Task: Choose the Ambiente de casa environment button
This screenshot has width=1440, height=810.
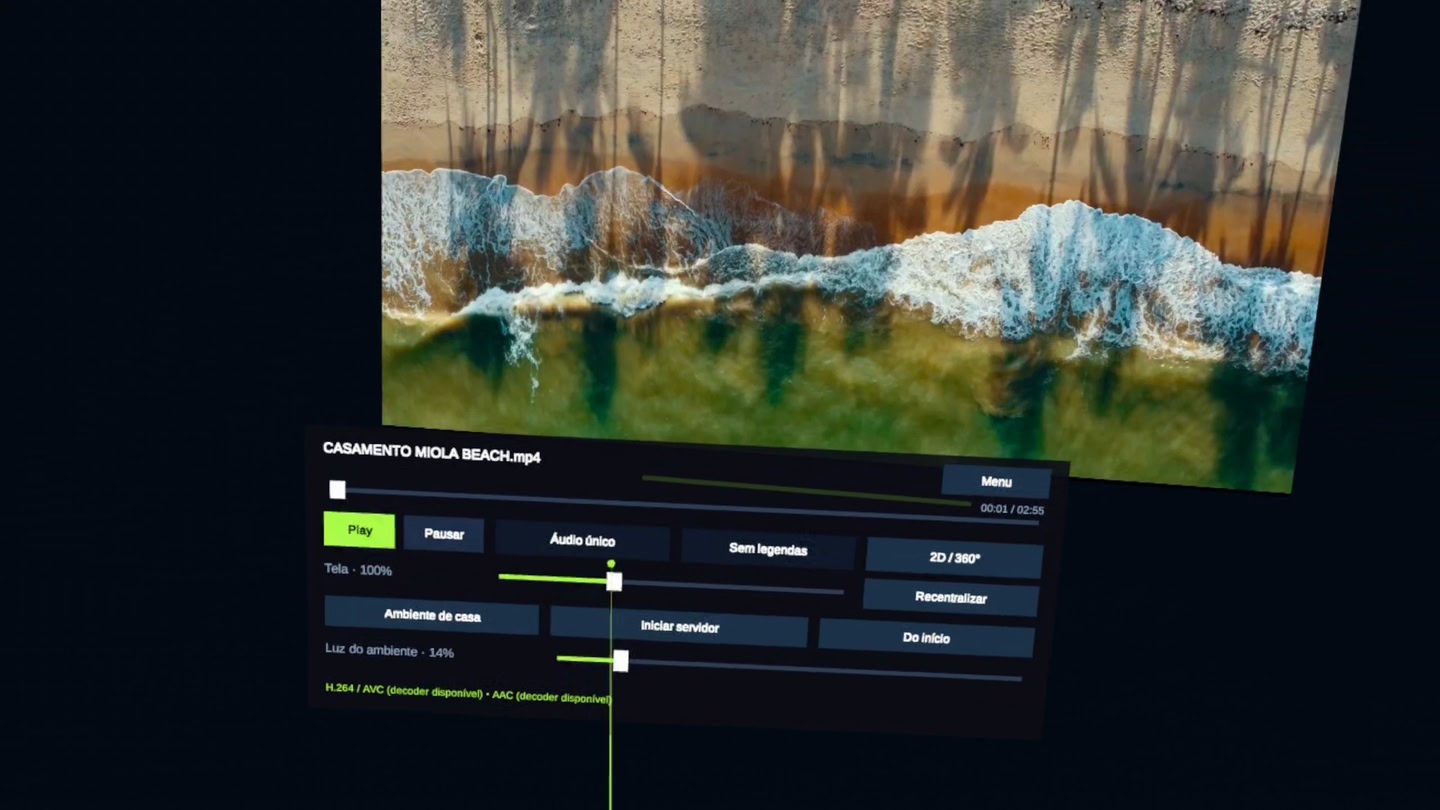Action: point(432,615)
